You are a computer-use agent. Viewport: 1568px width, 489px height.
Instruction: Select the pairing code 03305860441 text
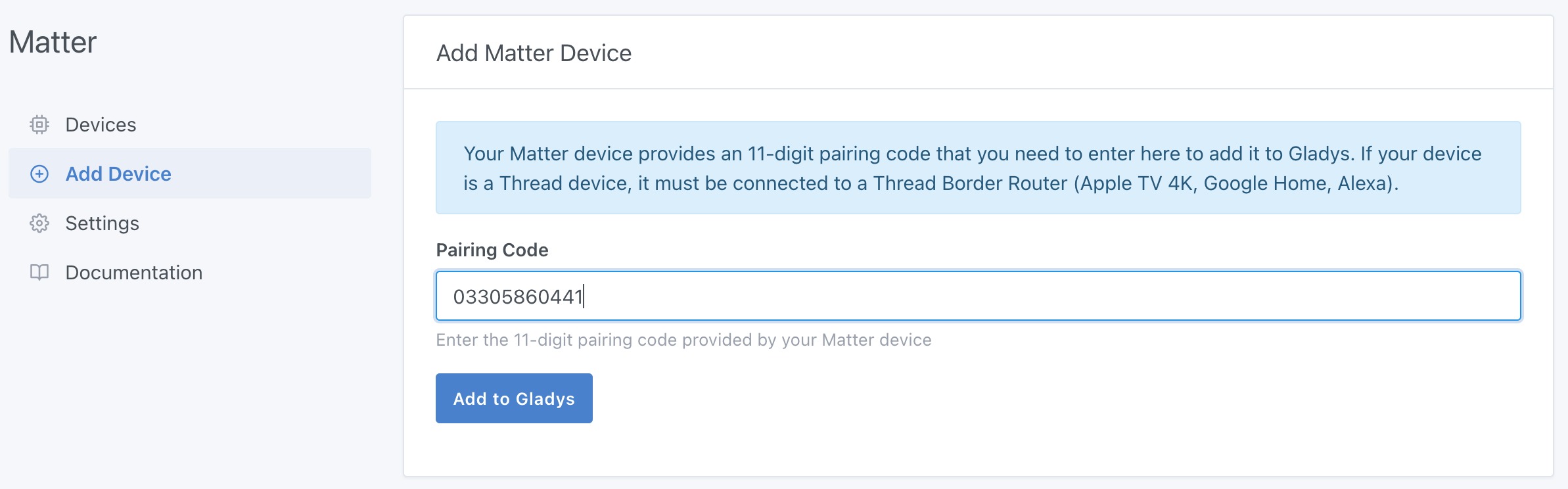[519, 296]
